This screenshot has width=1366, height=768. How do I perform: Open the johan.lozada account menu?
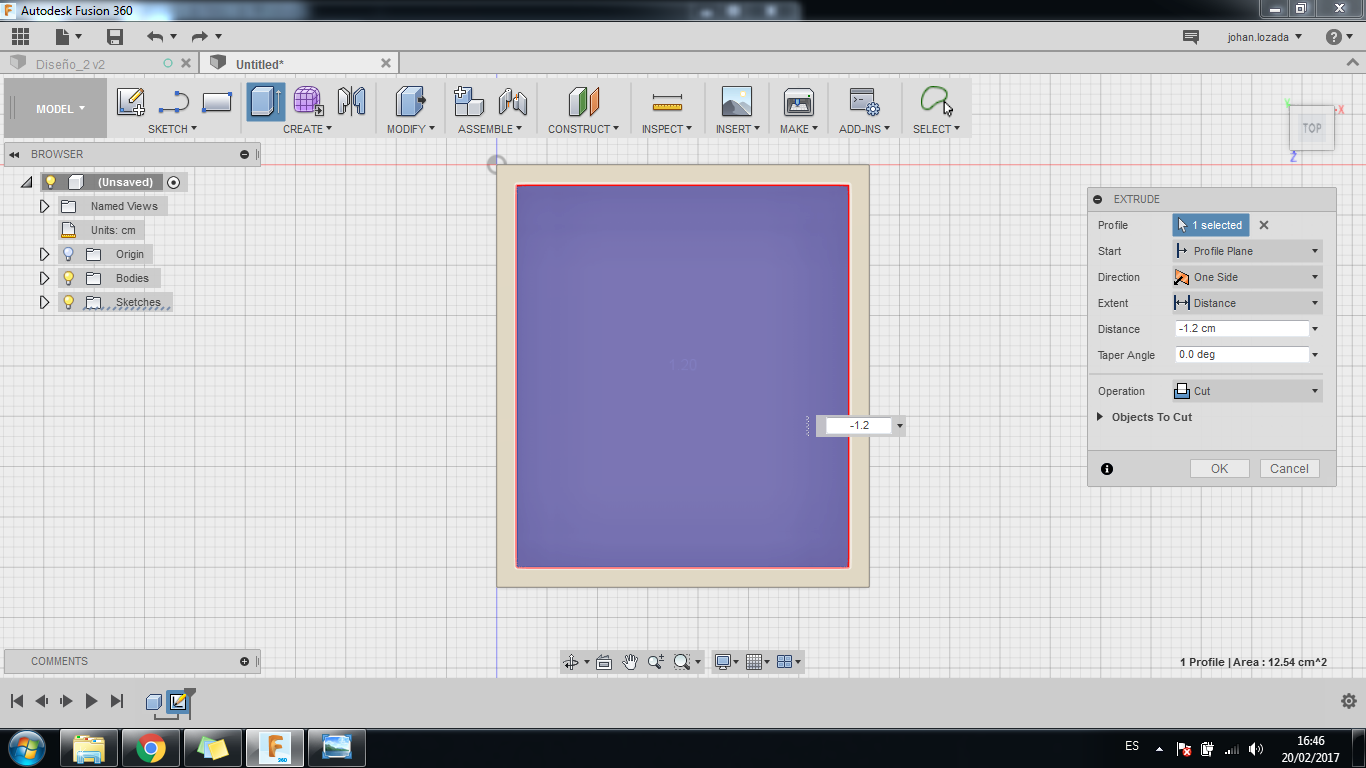pos(1265,37)
